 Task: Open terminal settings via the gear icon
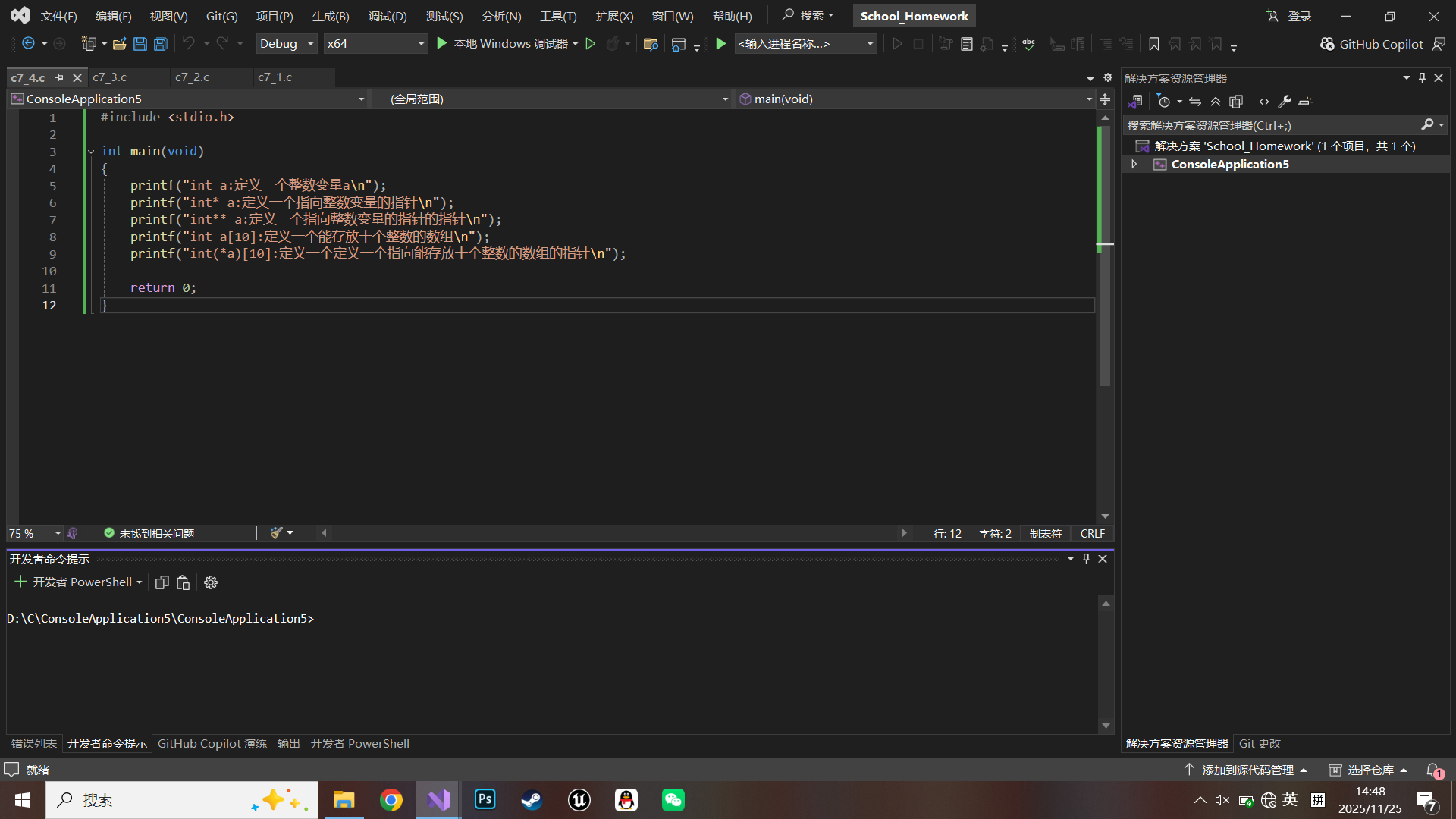coord(211,582)
